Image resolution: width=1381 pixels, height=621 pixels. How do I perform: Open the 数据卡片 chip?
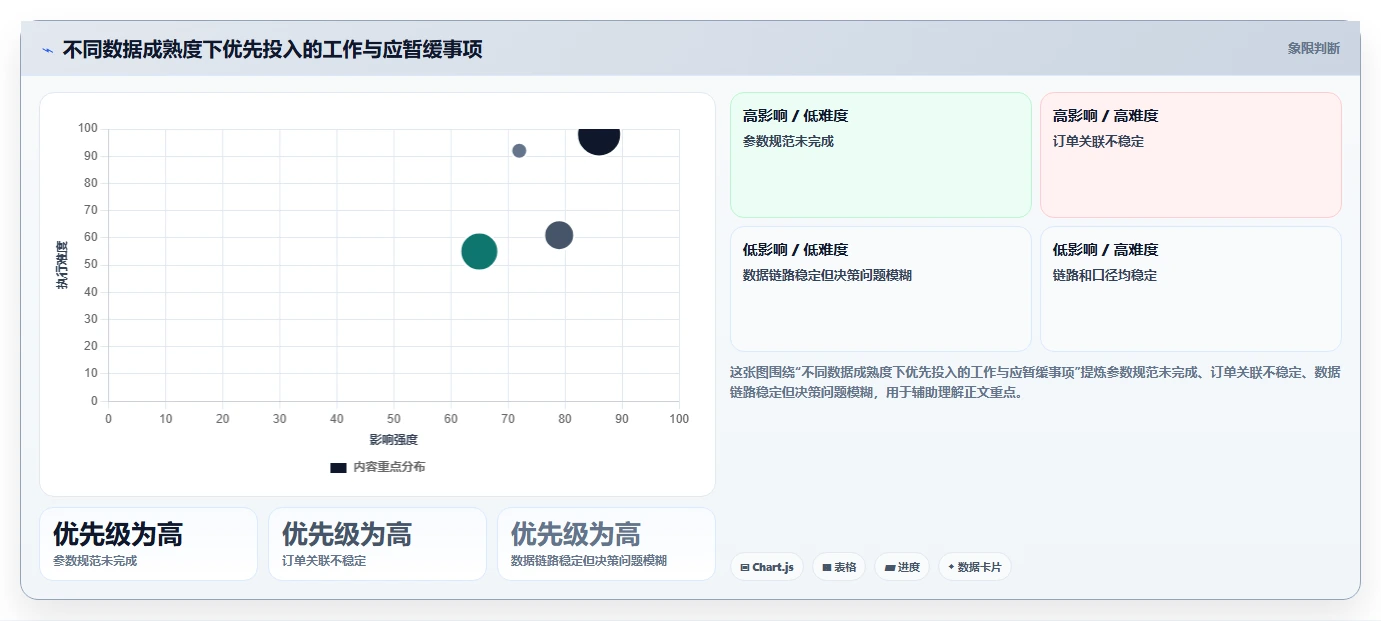tap(974, 567)
